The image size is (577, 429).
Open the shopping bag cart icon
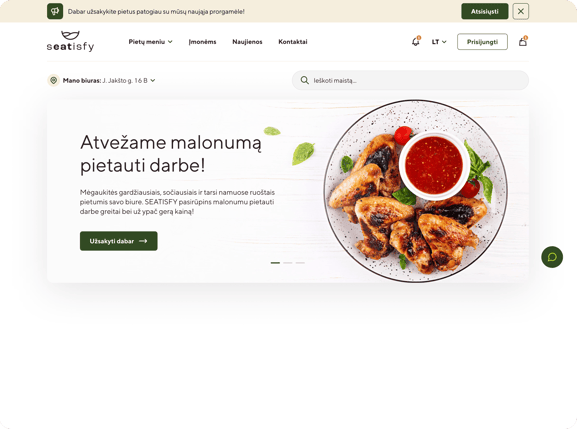tap(523, 42)
